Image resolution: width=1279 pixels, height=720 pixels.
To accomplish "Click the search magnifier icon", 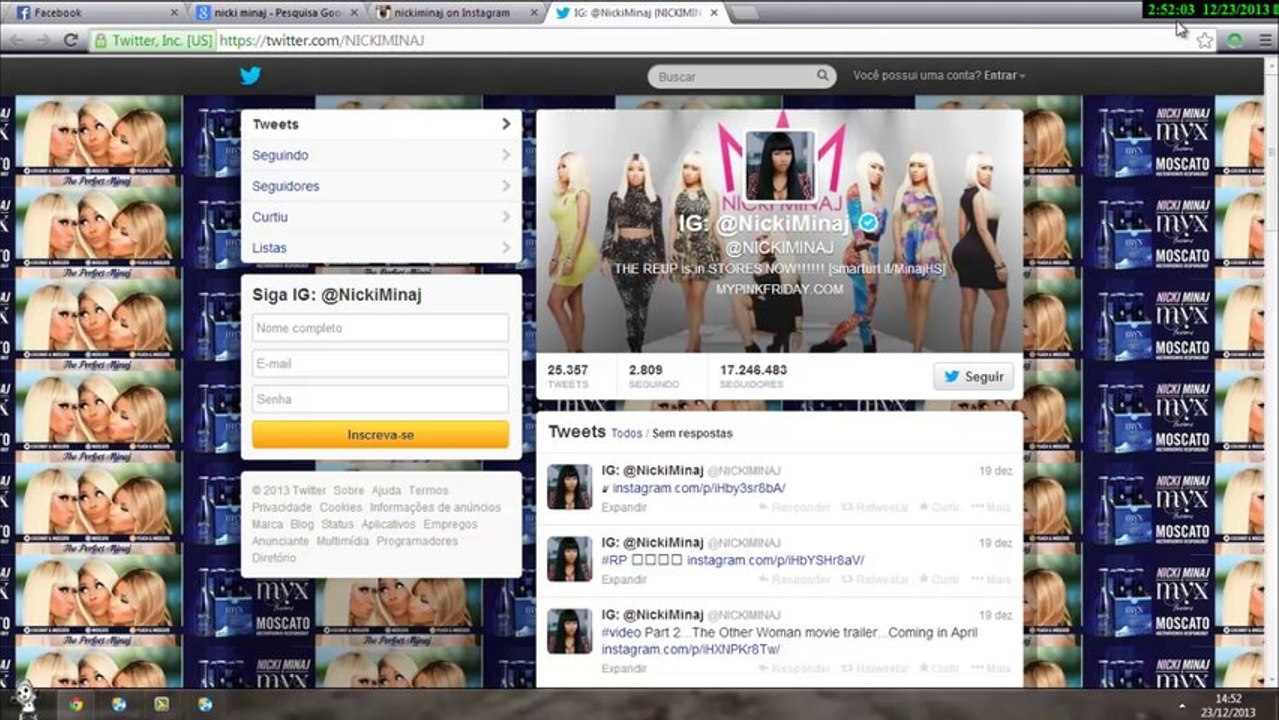I will (x=822, y=76).
